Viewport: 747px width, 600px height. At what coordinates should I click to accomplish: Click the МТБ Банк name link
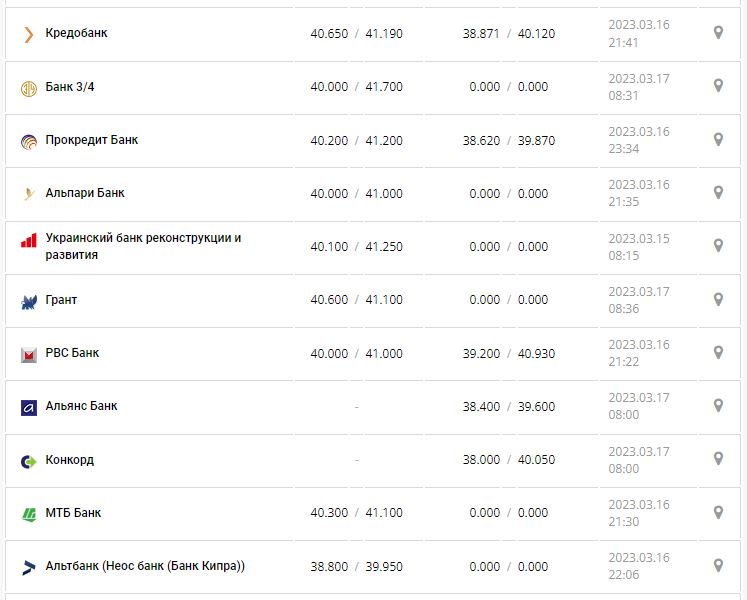(73, 513)
